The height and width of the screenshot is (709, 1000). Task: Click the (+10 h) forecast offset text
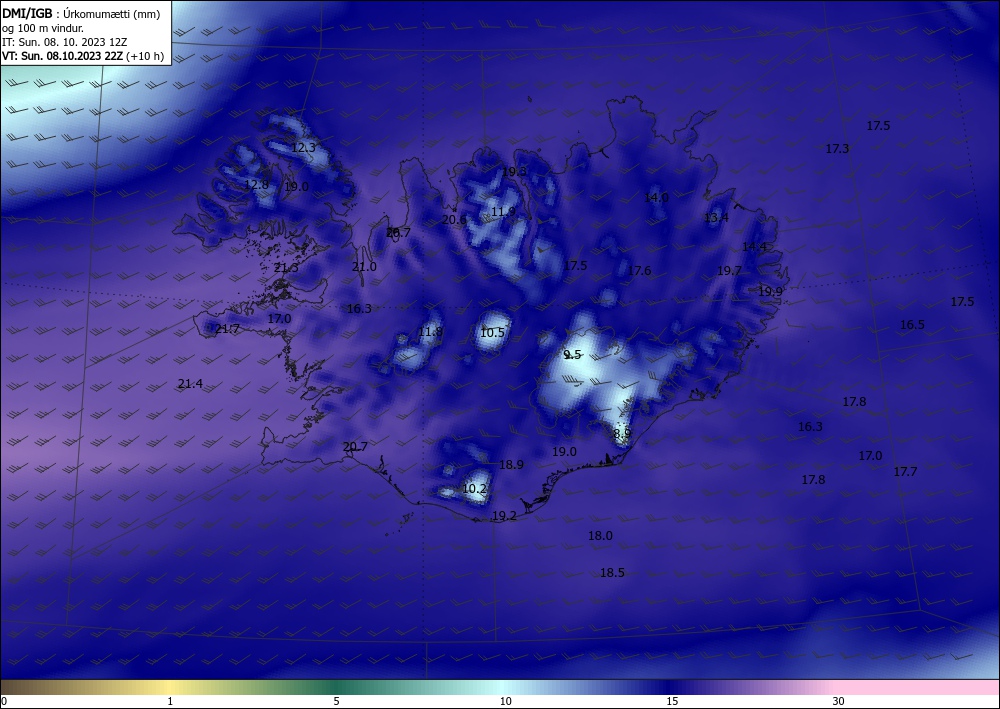145,56
